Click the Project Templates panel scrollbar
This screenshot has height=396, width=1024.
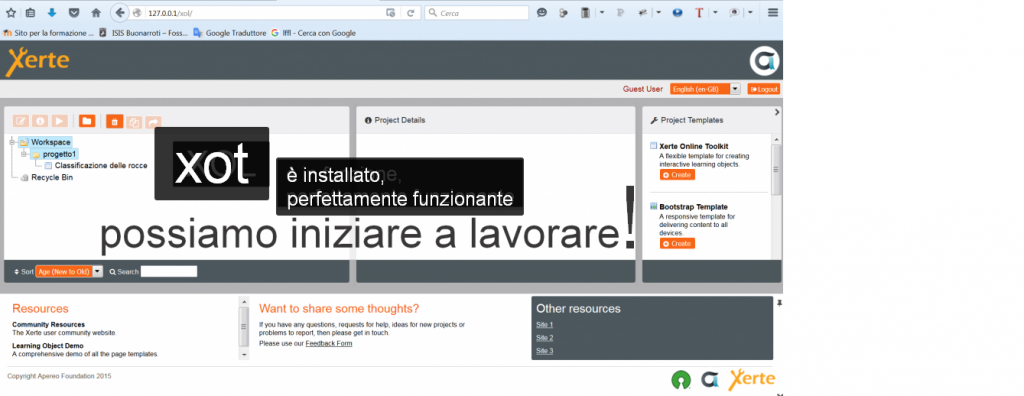[776, 169]
